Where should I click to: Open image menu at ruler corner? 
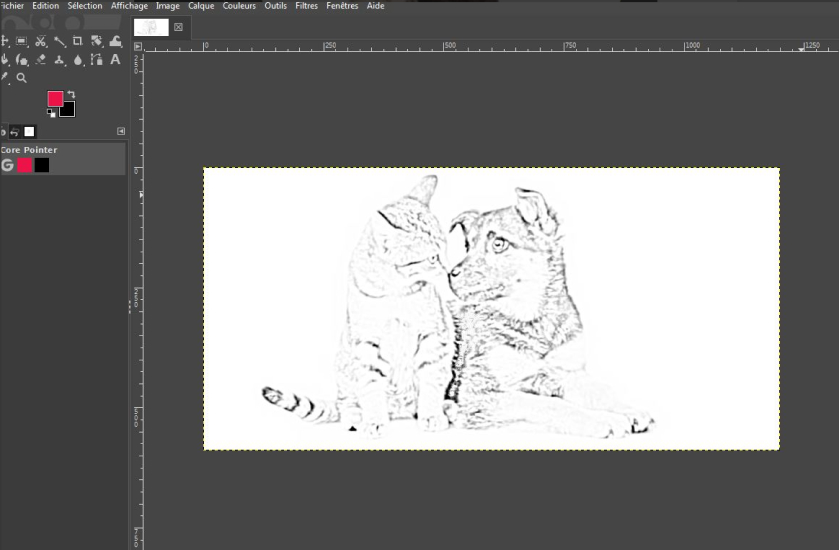pyautogui.click(x=138, y=46)
